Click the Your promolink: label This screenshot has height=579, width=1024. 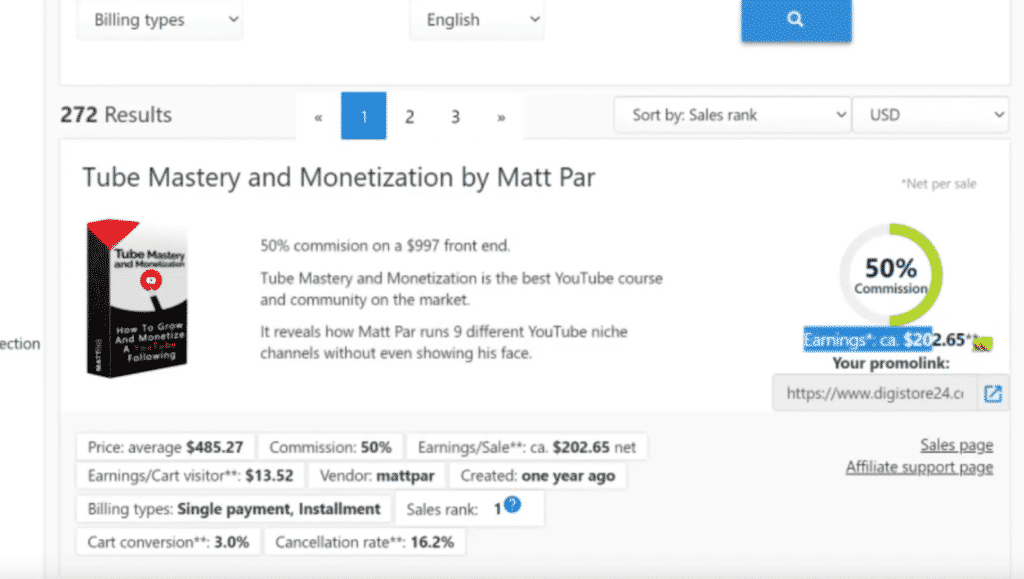(891, 363)
